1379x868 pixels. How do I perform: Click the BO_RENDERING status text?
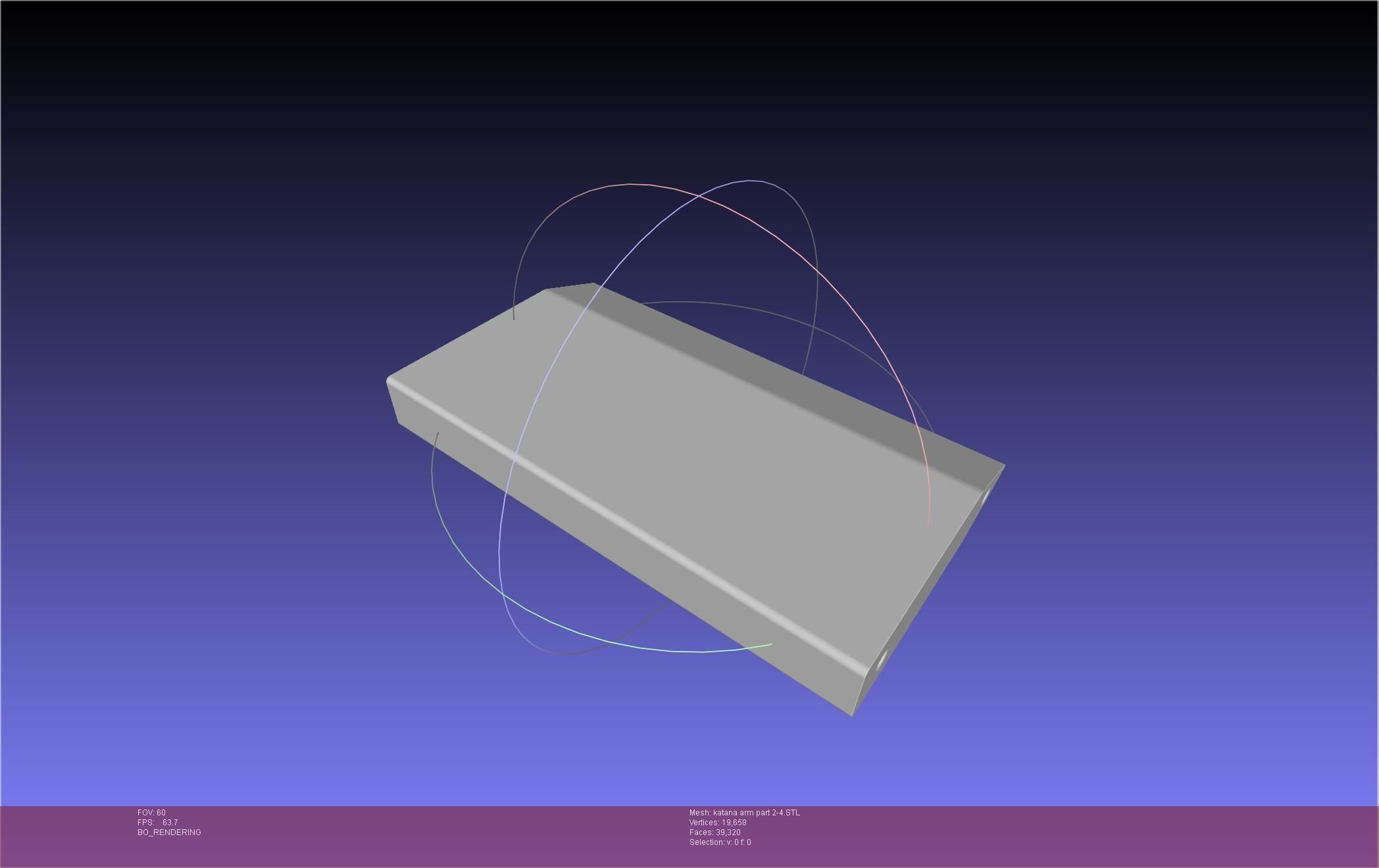[169, 832]
